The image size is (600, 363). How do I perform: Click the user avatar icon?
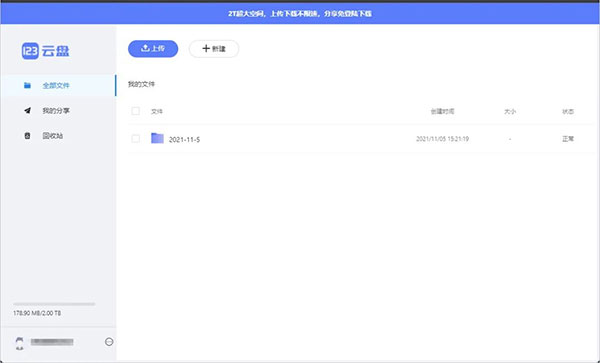pos(20,343)
